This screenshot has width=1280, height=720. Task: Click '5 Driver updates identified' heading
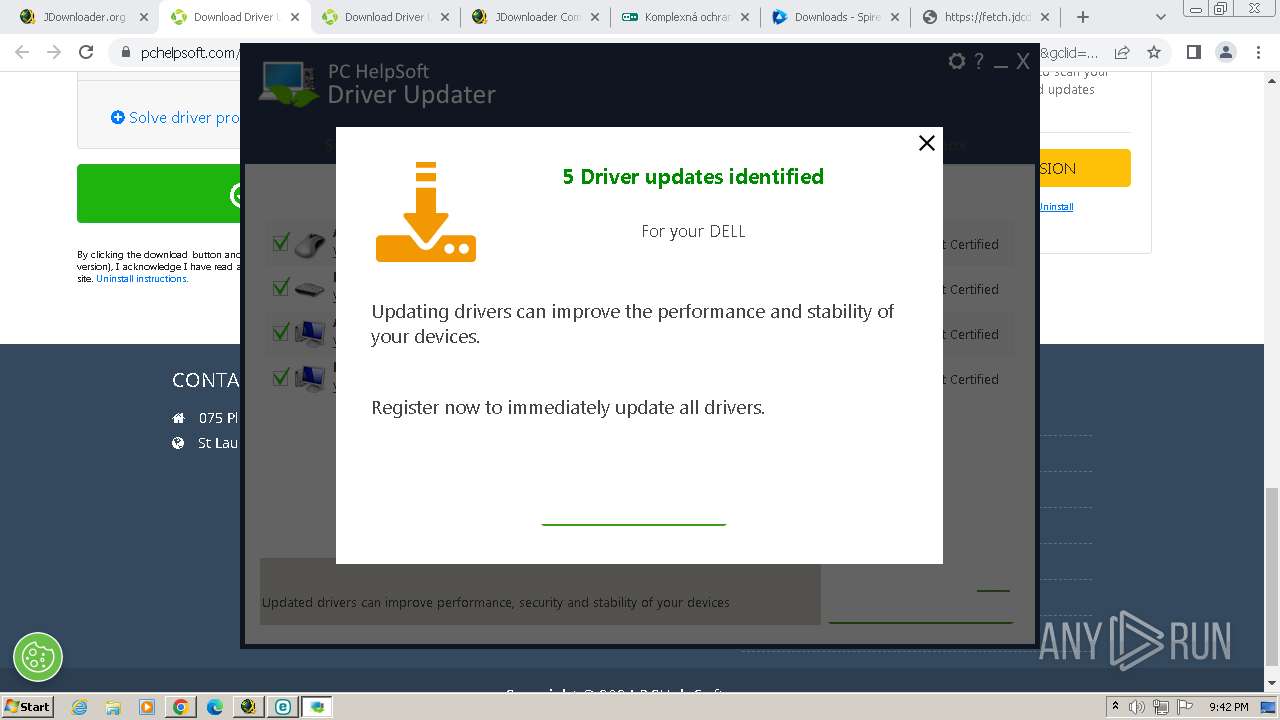(x=693, y=176)
